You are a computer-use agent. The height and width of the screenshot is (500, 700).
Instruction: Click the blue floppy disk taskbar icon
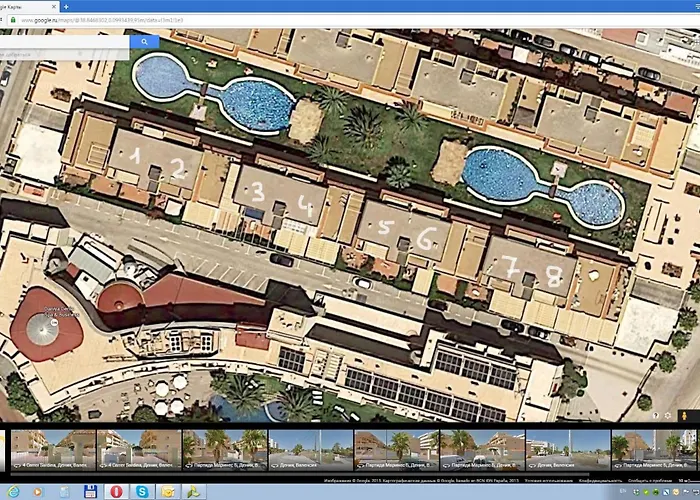pyautogui.click(x=90, y=492)
